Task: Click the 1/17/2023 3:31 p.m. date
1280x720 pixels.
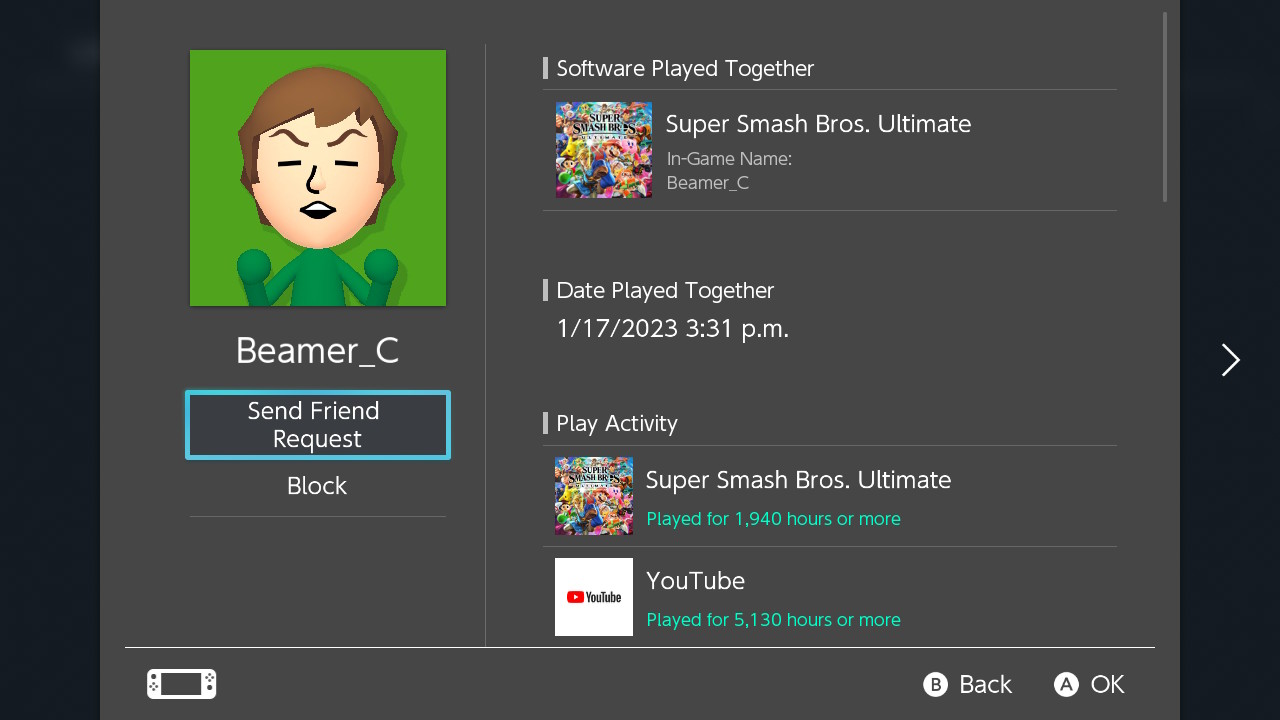Action: click(673, 328)
